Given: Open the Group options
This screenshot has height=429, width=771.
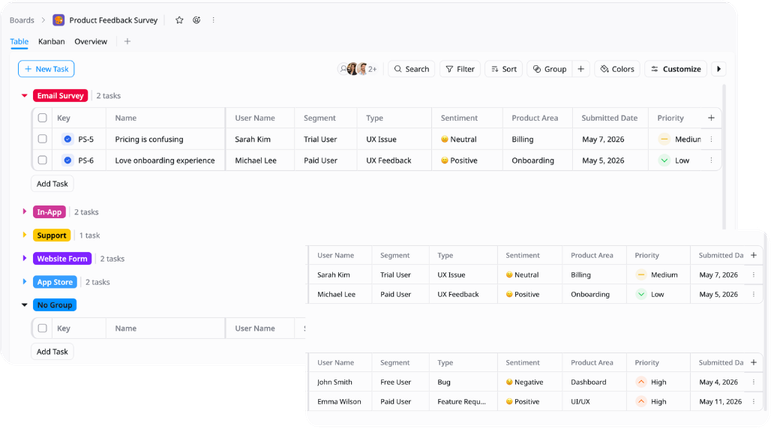Looking at the screenshot, I should tap(550, 69).
